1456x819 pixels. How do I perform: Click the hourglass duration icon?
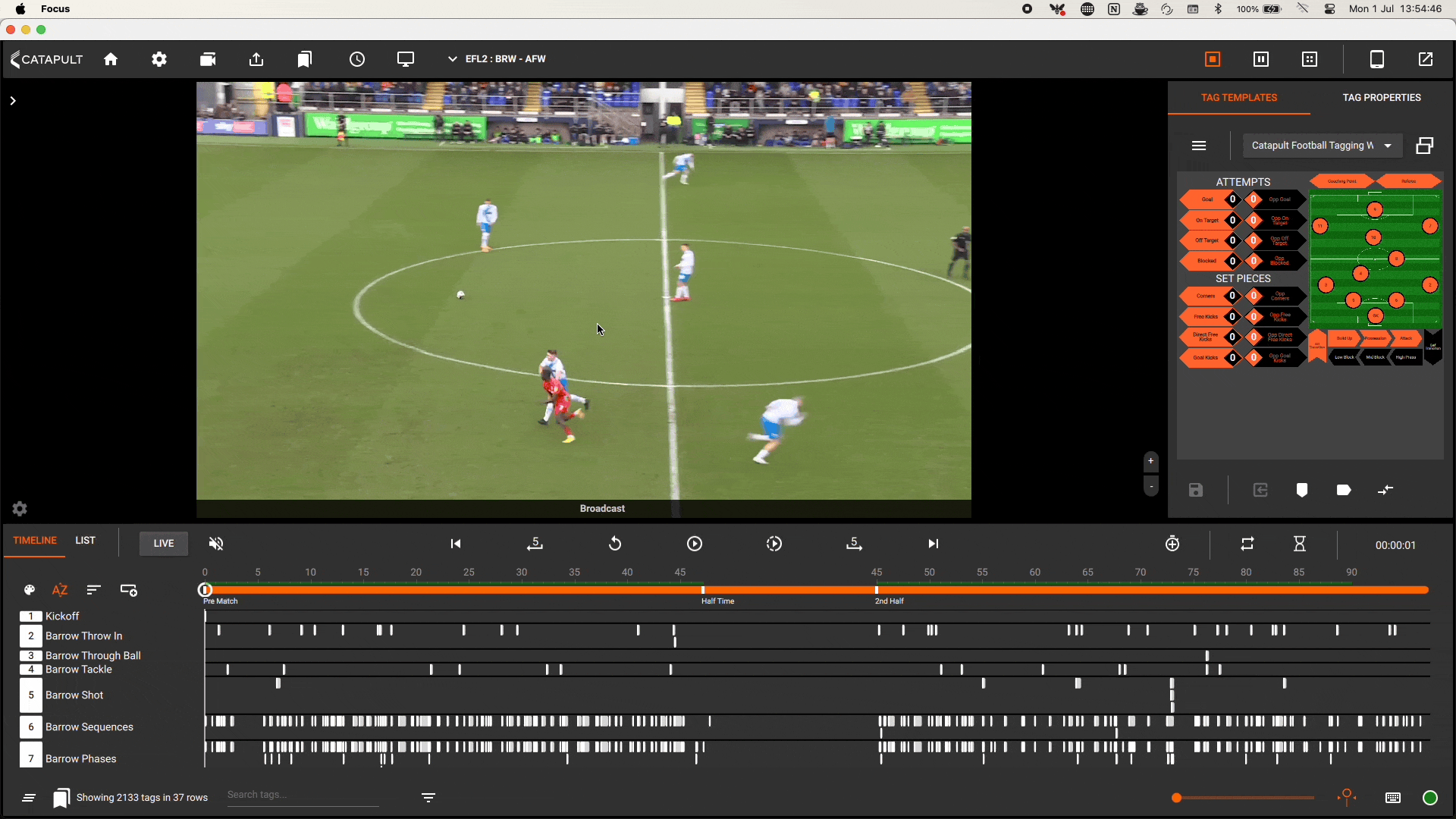point(1300,544)
